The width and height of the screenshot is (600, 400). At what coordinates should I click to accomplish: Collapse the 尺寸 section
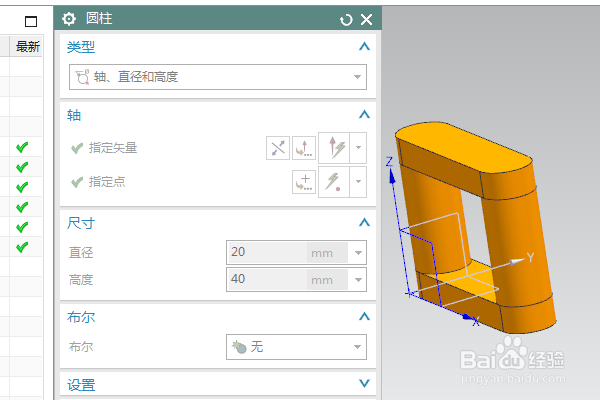364,222
